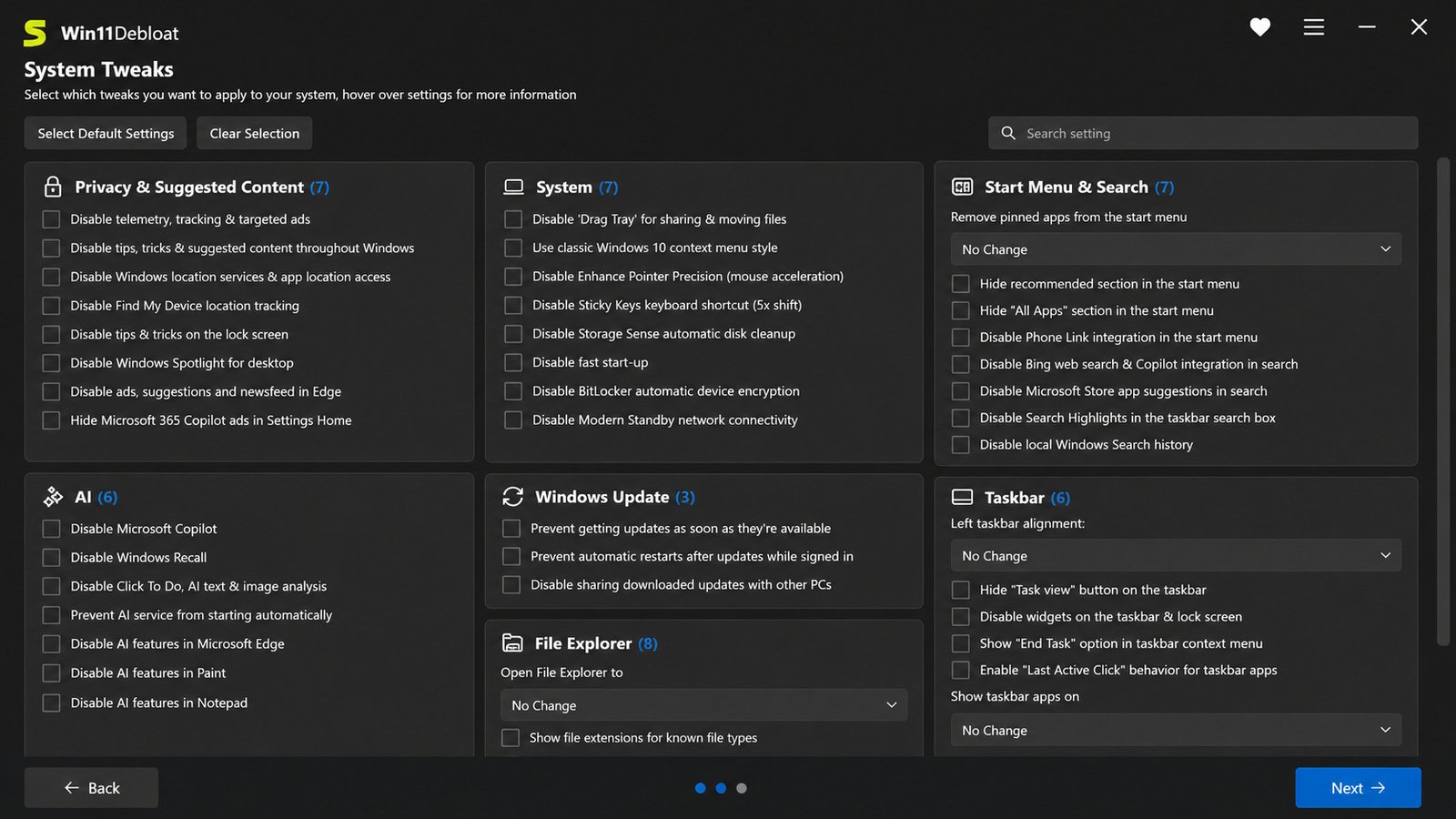1456x819 pixels.
Task: Open the Open File Explorer to dropdown
Action: pyautogui.click(x=703, y=705)
